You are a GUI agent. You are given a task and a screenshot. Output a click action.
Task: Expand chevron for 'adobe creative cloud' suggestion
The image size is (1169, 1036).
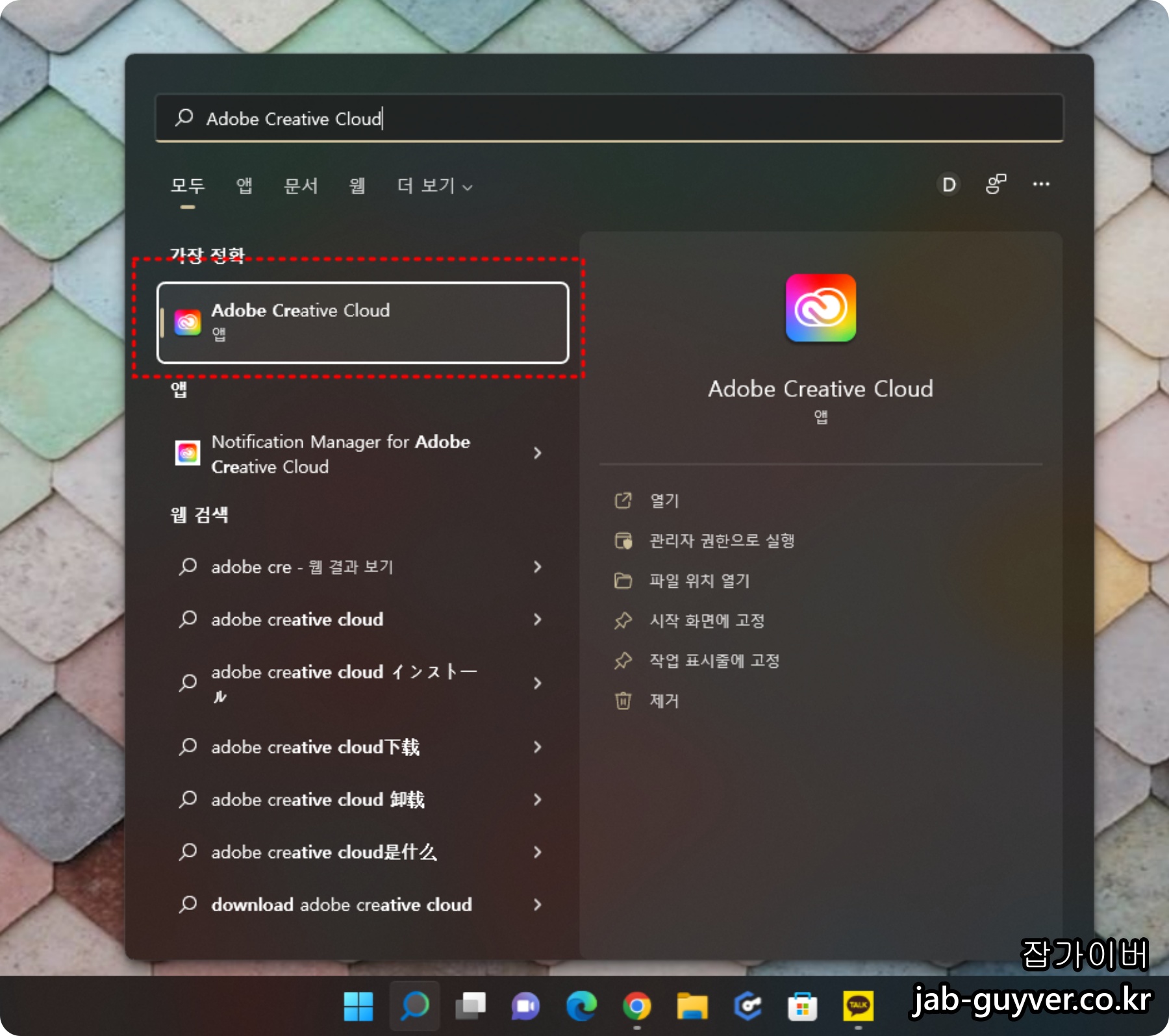point(537,620)
